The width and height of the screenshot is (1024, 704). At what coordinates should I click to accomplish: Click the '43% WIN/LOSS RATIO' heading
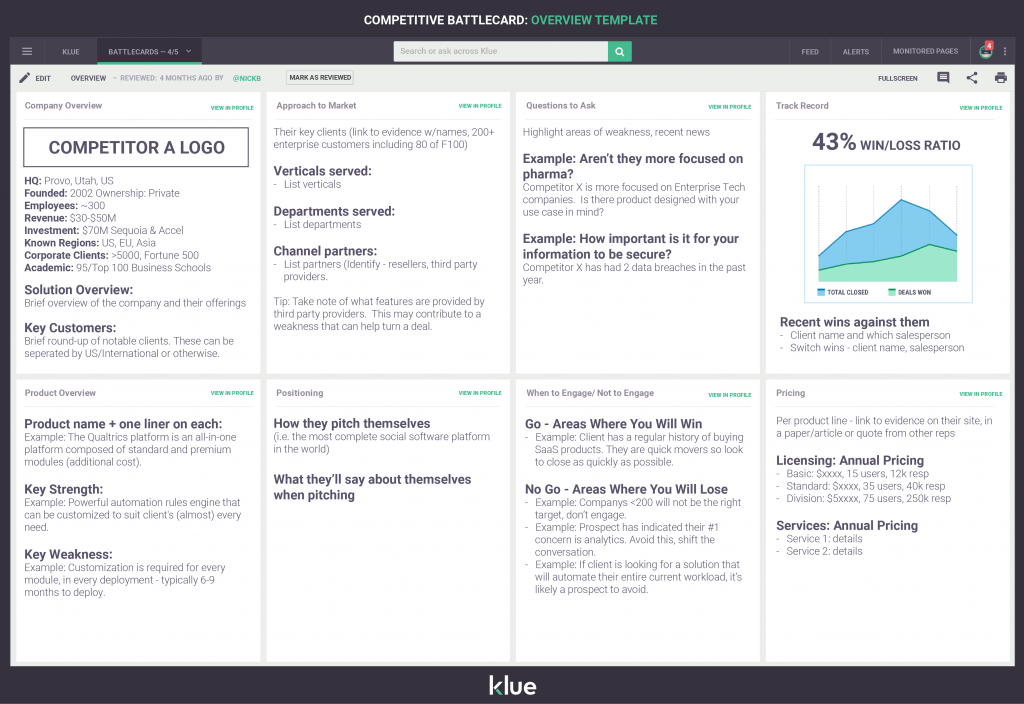886,142
